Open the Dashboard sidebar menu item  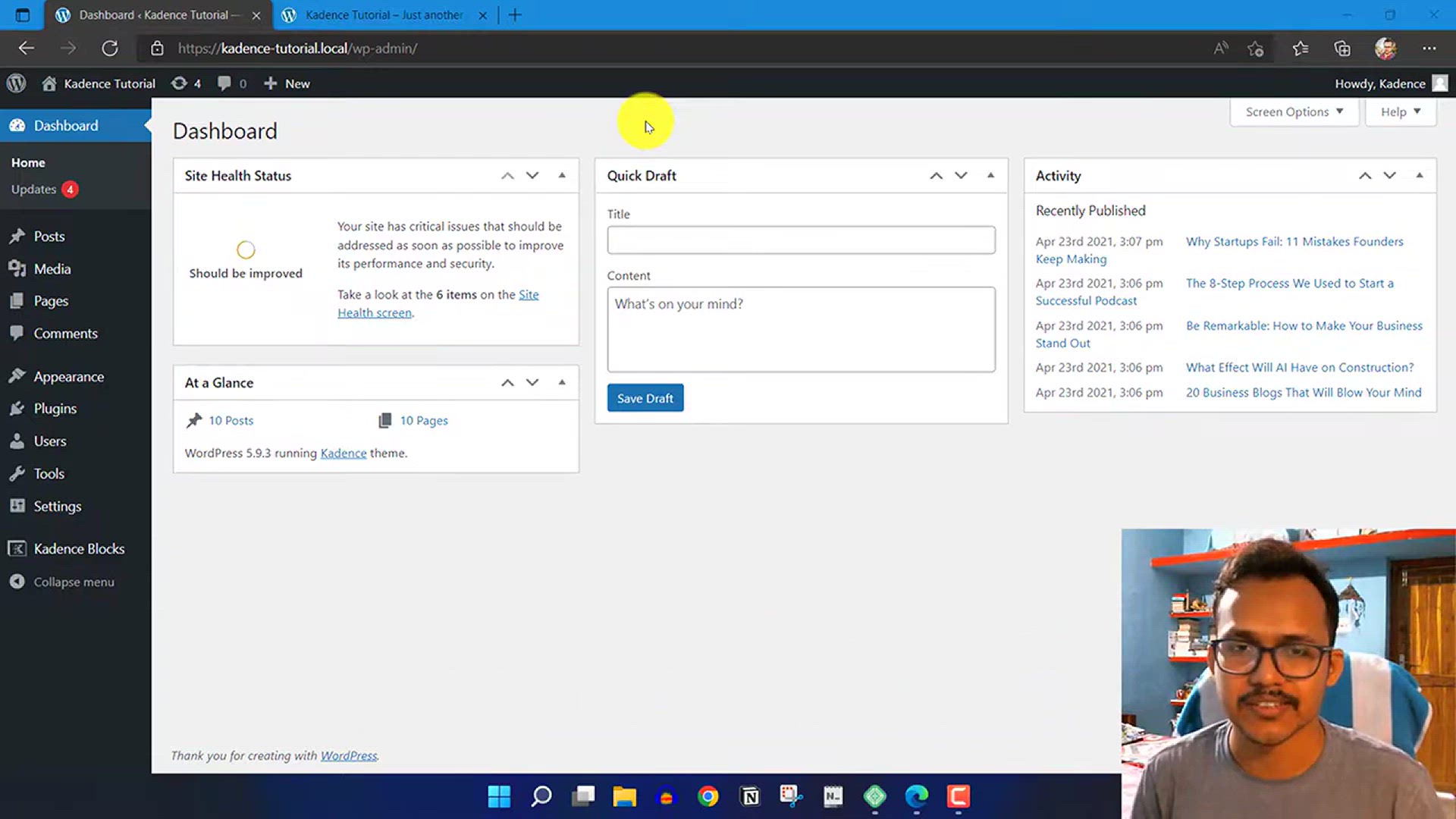[x=75, y=126]
